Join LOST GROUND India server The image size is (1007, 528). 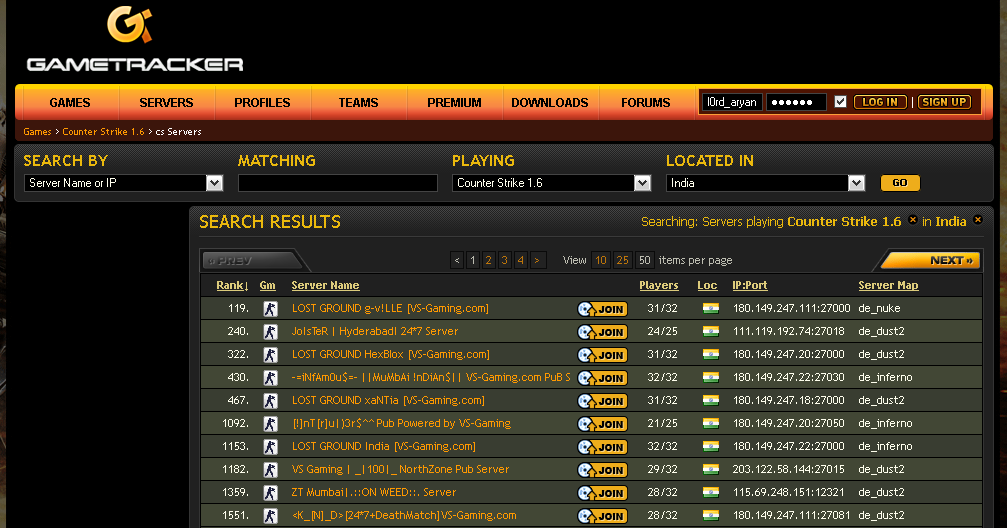pyautogui.click(x=602, y=447)
